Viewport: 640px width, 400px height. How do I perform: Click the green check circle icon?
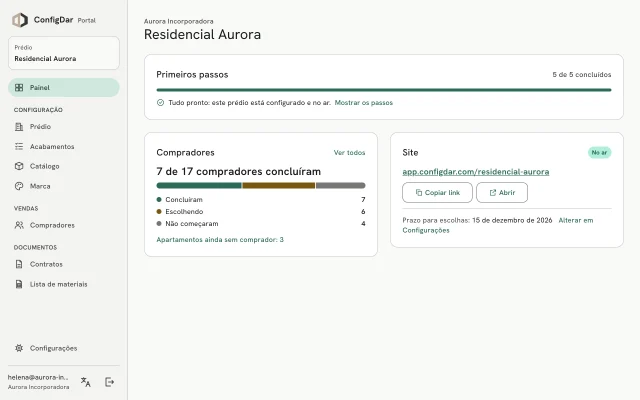pos(160,103)
